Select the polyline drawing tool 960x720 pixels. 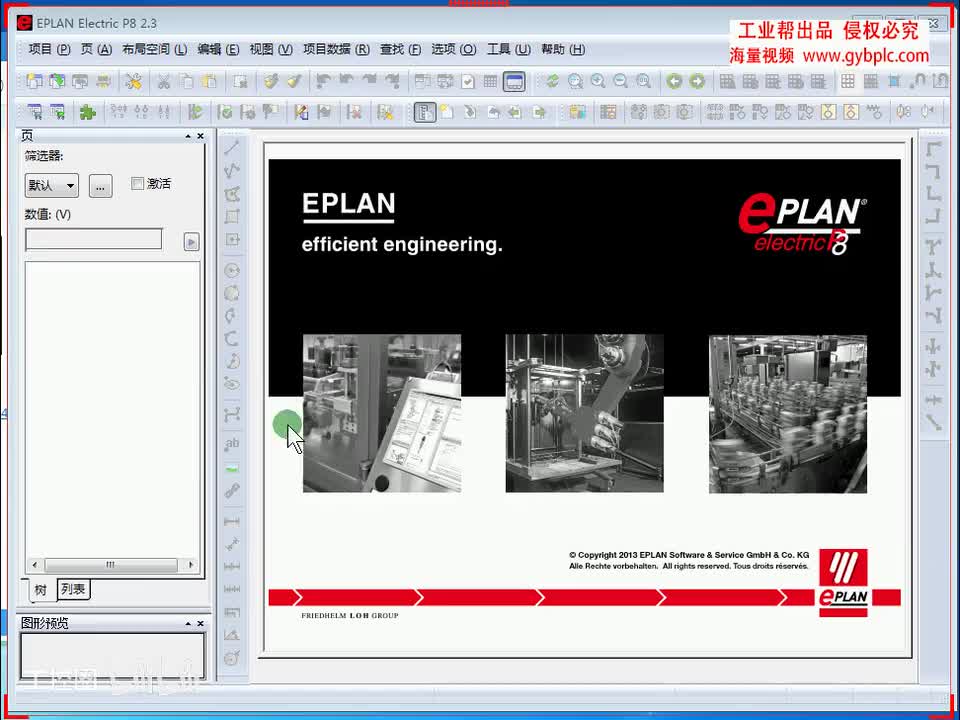(232, 171)
